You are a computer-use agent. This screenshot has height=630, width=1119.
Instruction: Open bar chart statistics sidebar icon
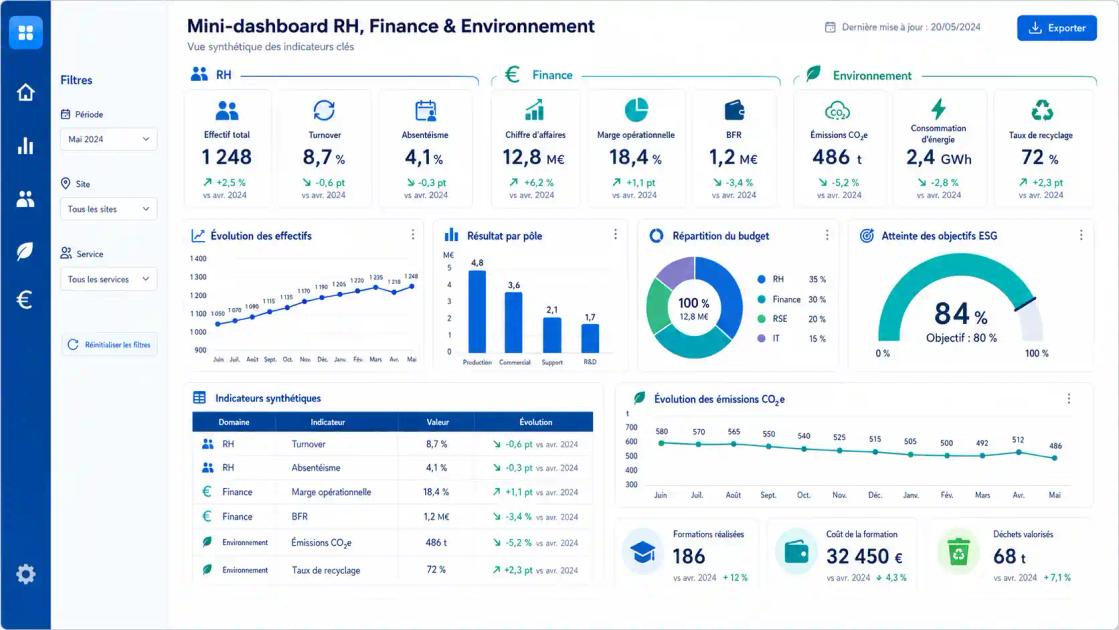pyautogui.click(x=26, y=146)
